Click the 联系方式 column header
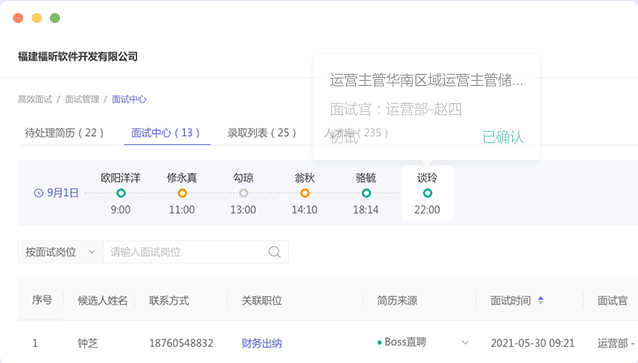Viewport: 638px width, 363px height. pyautogui.click(x=169, y=300)
